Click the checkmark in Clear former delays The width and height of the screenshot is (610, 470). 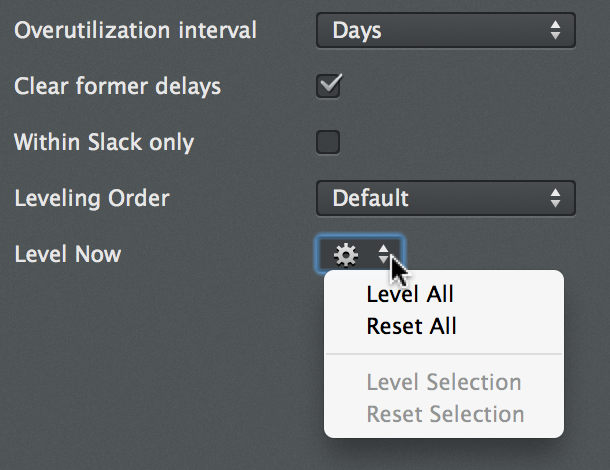click(331, 82)
